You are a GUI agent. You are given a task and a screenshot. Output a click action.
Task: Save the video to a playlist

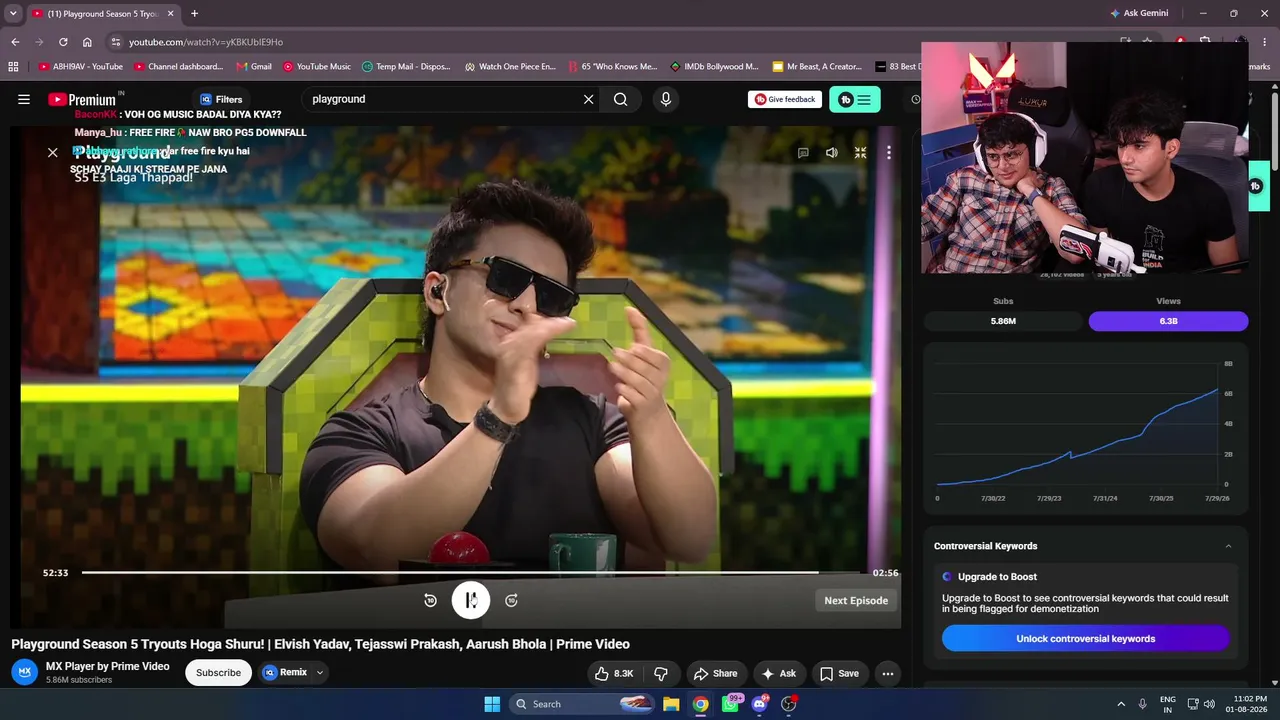click(x=839, y=673)
